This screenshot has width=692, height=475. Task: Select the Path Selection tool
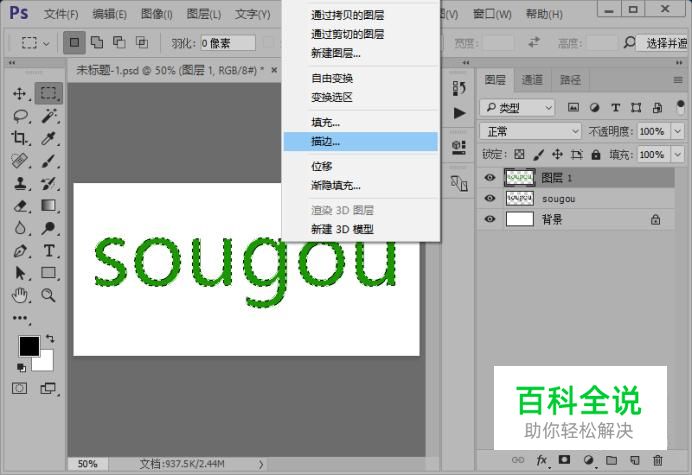tap(20, 273)
